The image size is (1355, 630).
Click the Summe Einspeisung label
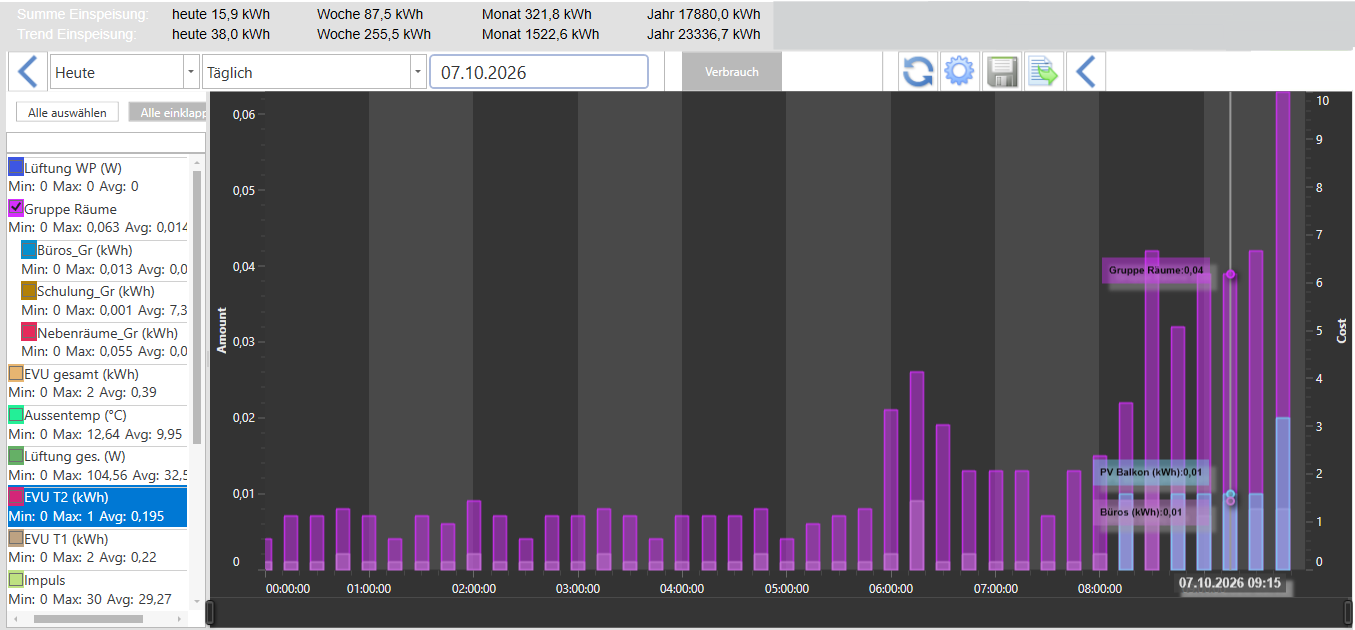pyautogui.click(x=83, y=15)
